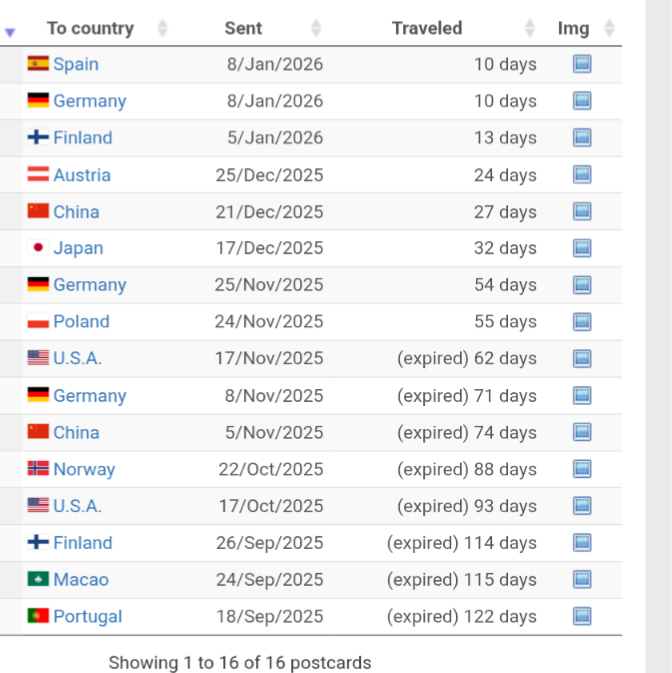
Task: View image of Norway postcard
Action: click(582, 469)
